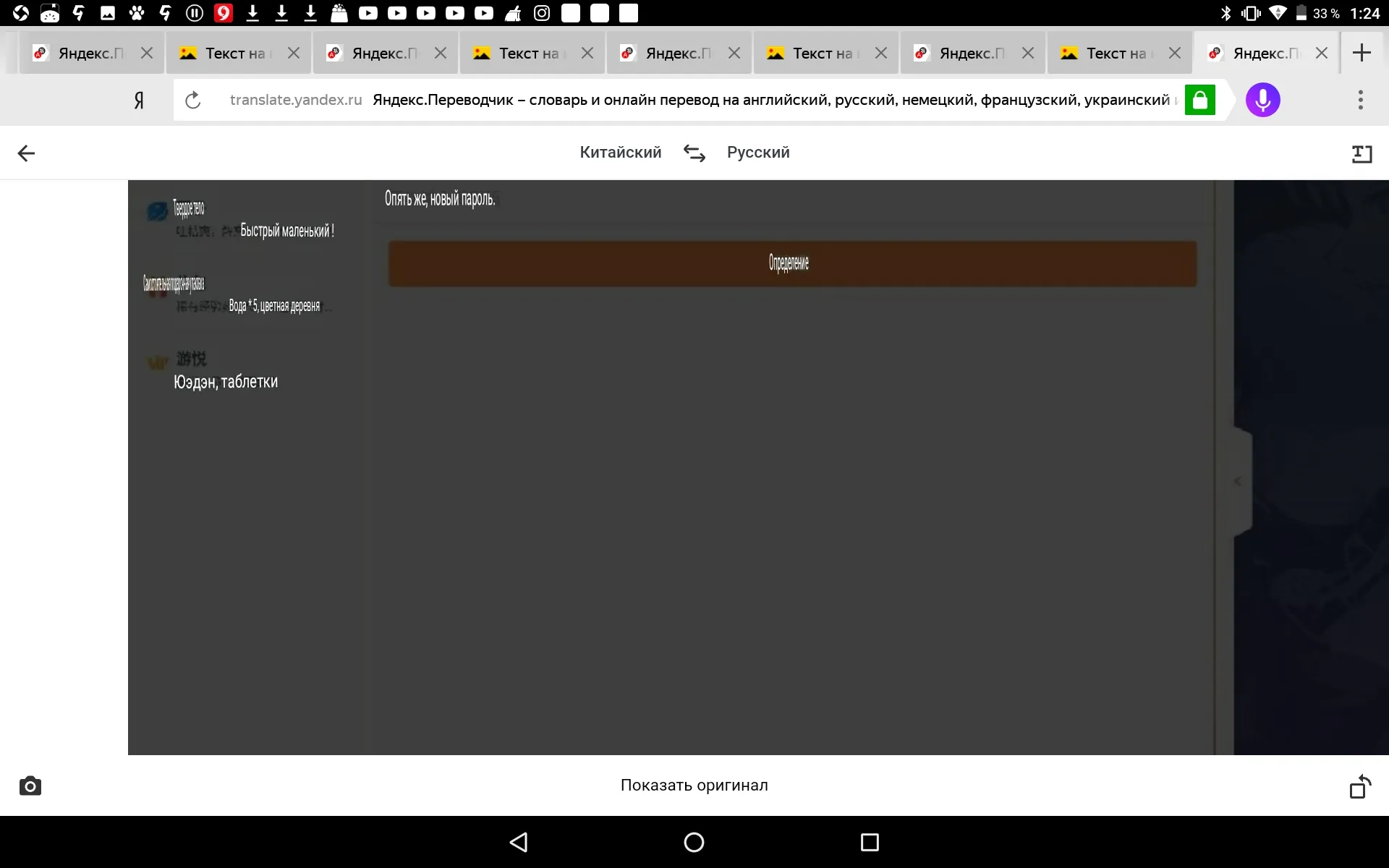The height and width of the screenshot is (868, 1389).
Task: Open the Yandex Я home button
Action: pyautogui.click(x=139, y=100)
